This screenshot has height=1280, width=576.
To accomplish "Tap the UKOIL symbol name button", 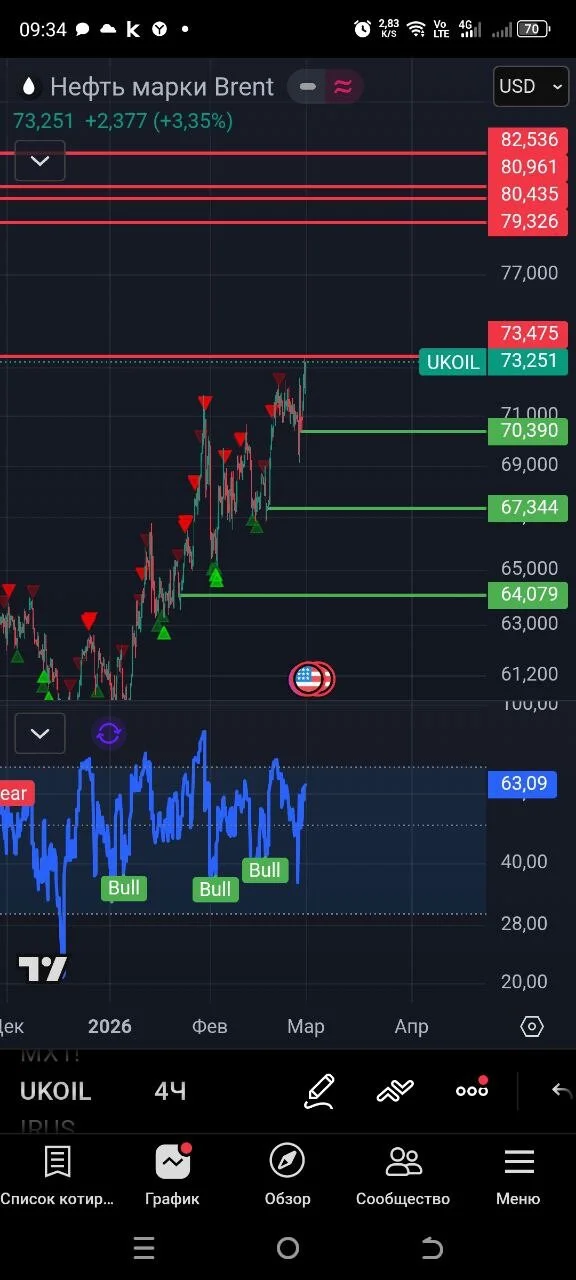I will pos(55,1091).
